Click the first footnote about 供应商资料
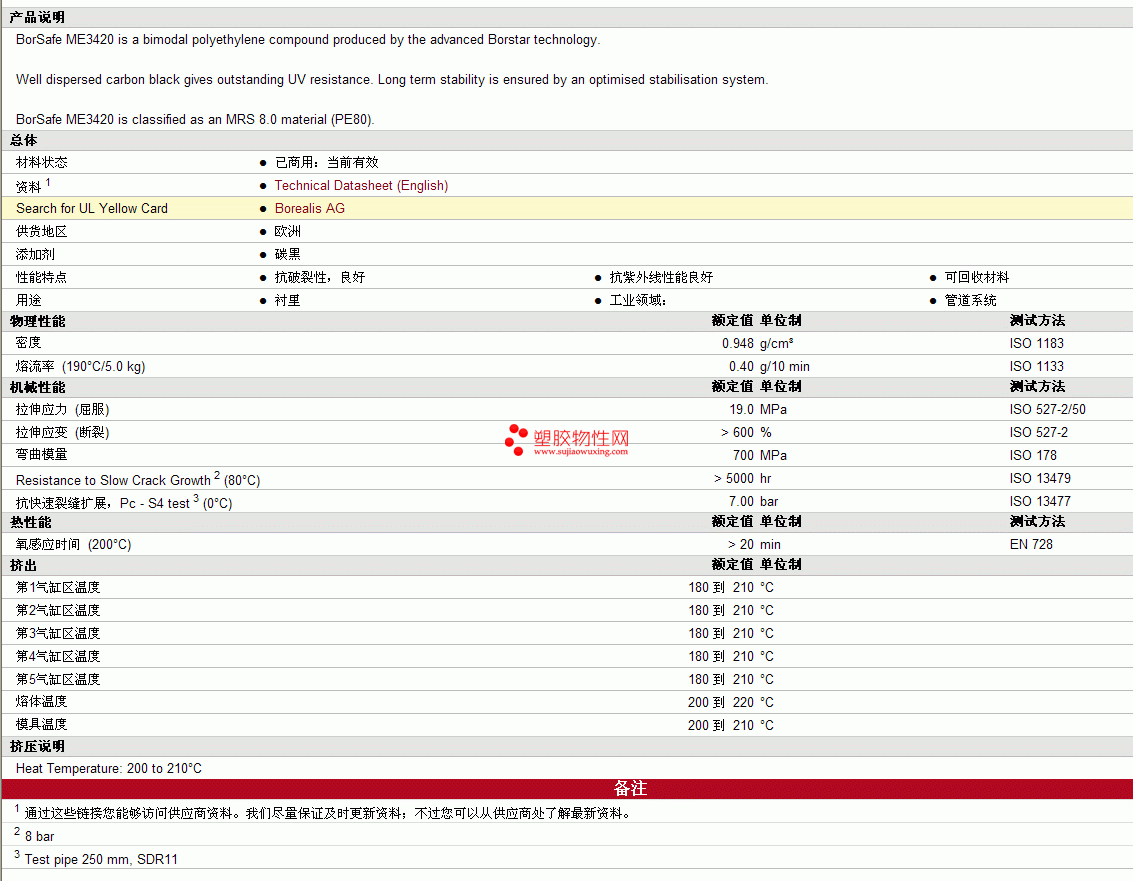The width and height of the screenshot is (1133, 881). pyautogui.click(x=329, y=814)
